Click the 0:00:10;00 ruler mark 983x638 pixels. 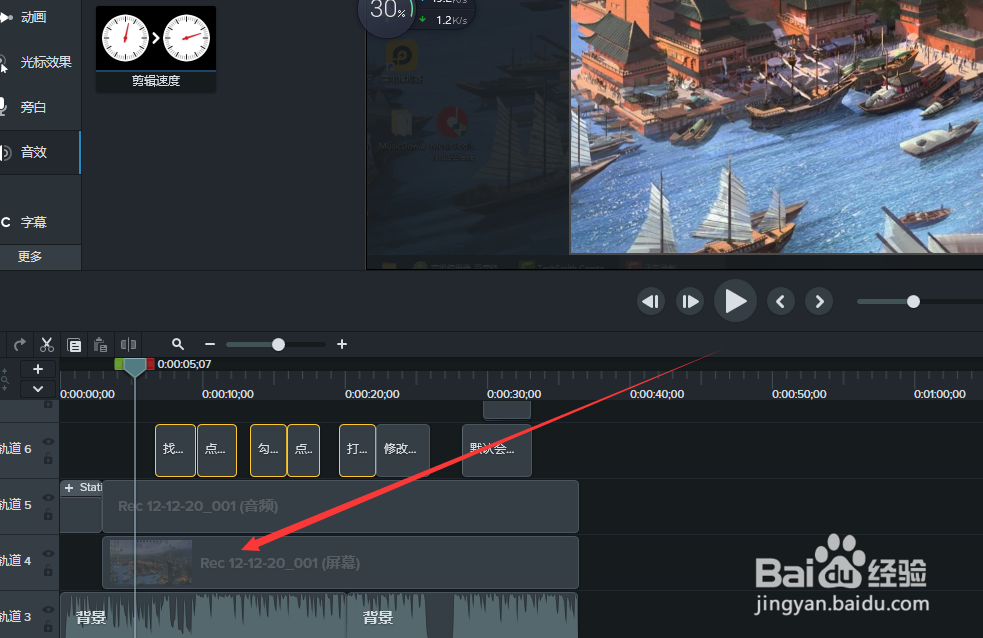click(228, 394)
